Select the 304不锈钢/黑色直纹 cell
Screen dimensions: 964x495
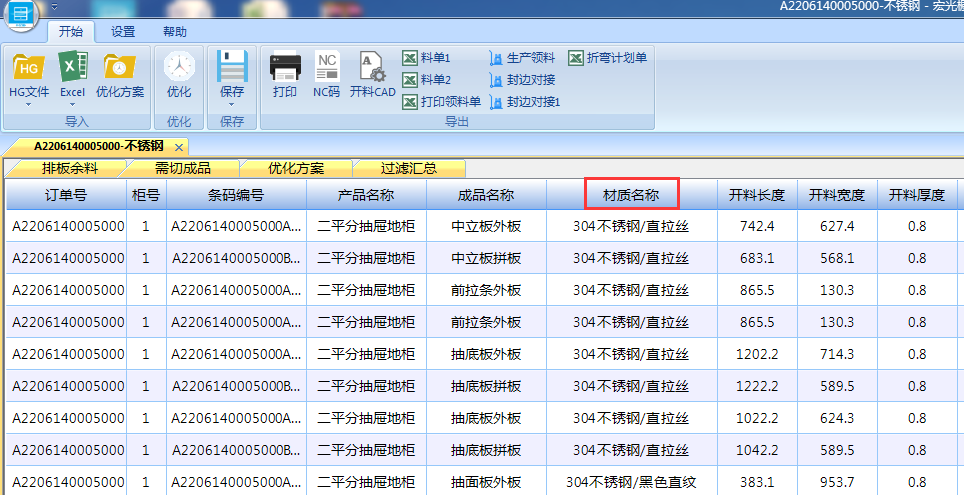631,481
